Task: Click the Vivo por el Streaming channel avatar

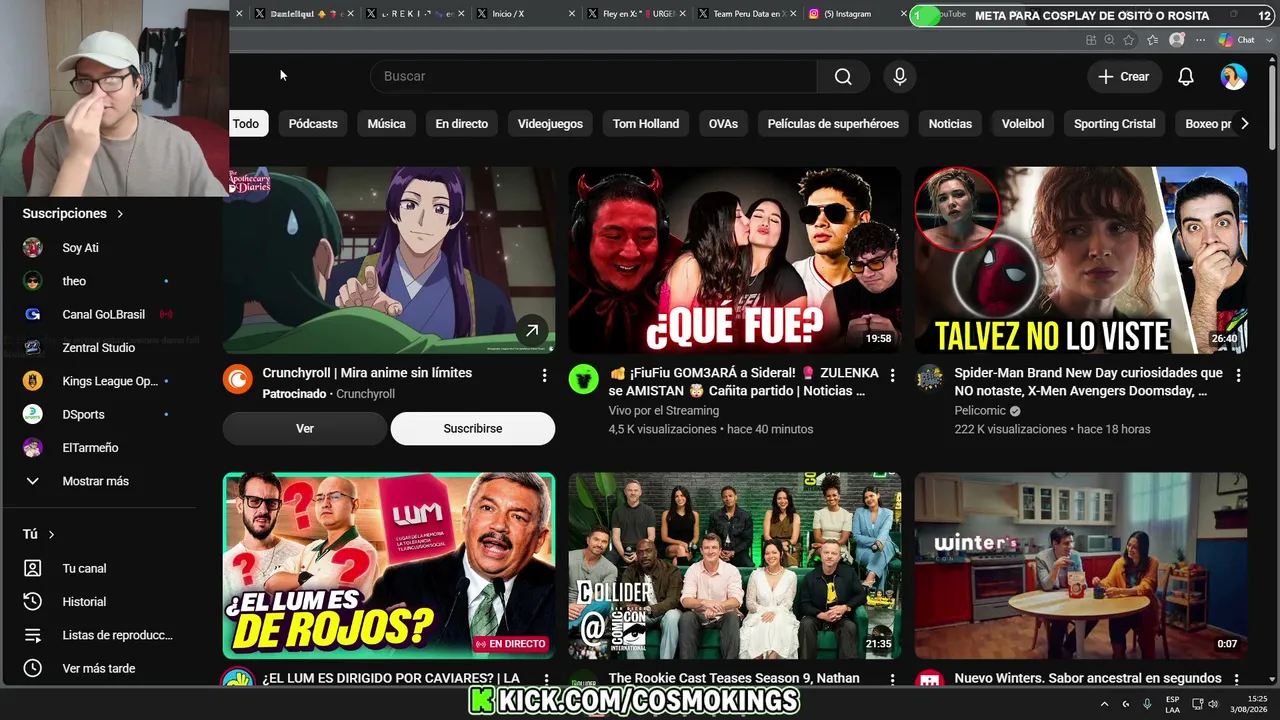Action: (x=584, y=379)
